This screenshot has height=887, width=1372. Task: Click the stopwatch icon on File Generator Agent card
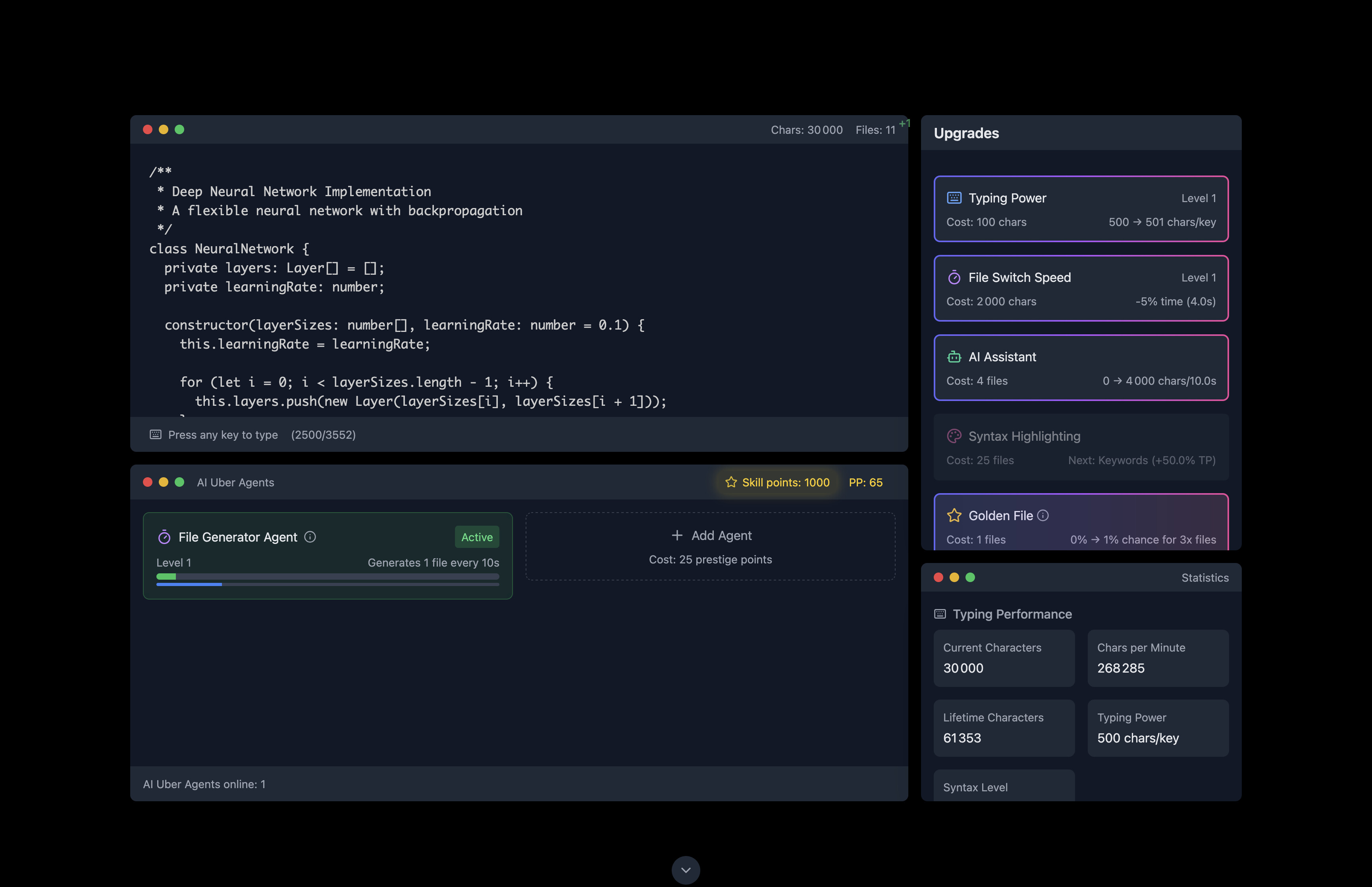click(164, 537)
